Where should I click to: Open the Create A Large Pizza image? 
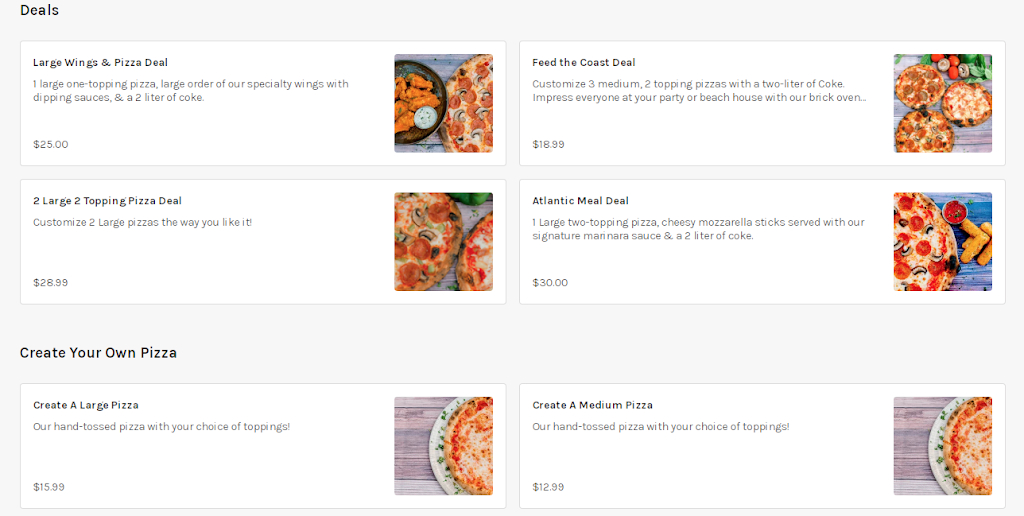[x=443, y=446]
